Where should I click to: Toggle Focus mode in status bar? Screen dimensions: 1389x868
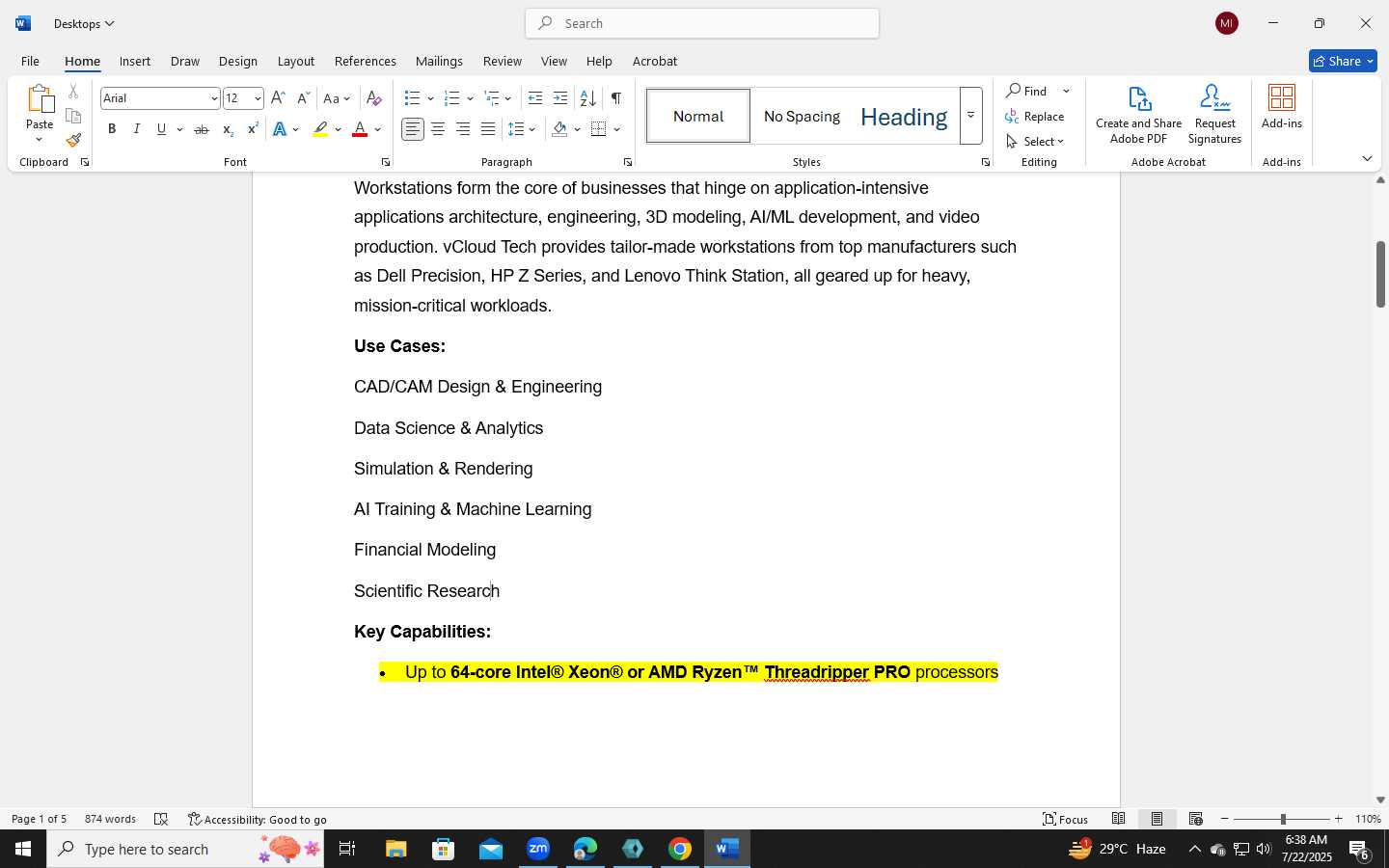1066,819
